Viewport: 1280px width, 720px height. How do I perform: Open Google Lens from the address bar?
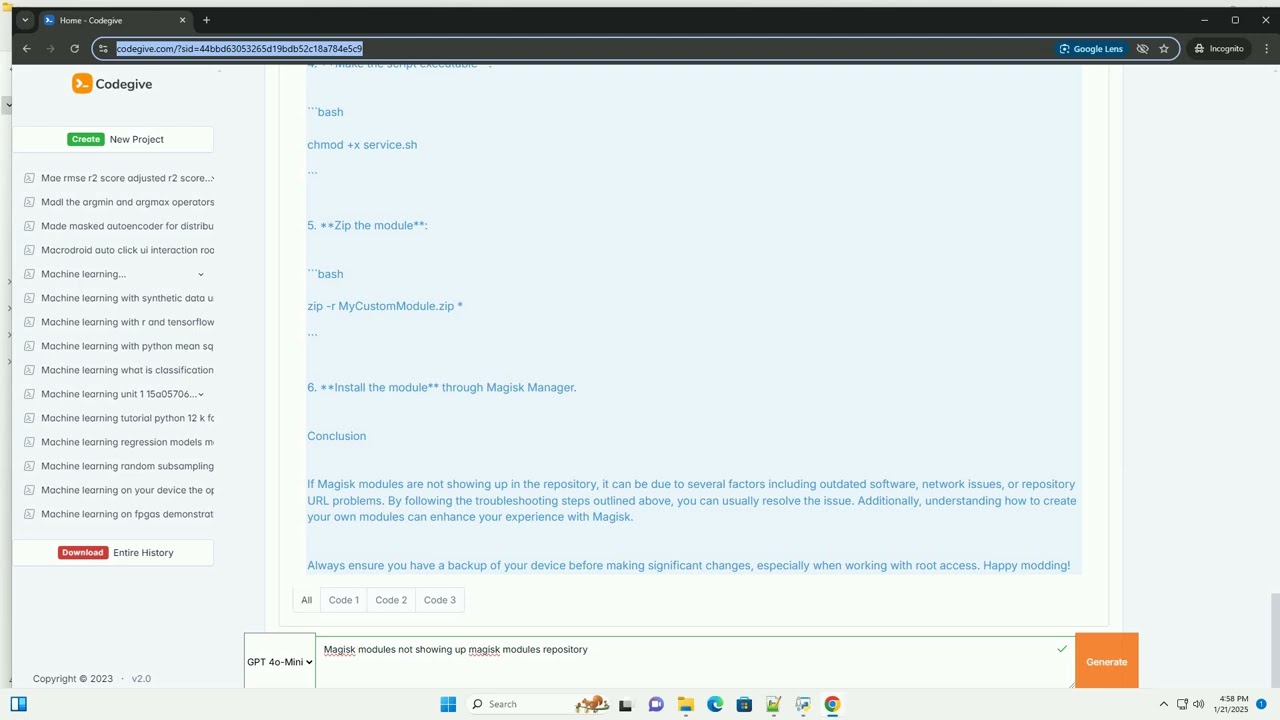click(x=1091, y=48)
